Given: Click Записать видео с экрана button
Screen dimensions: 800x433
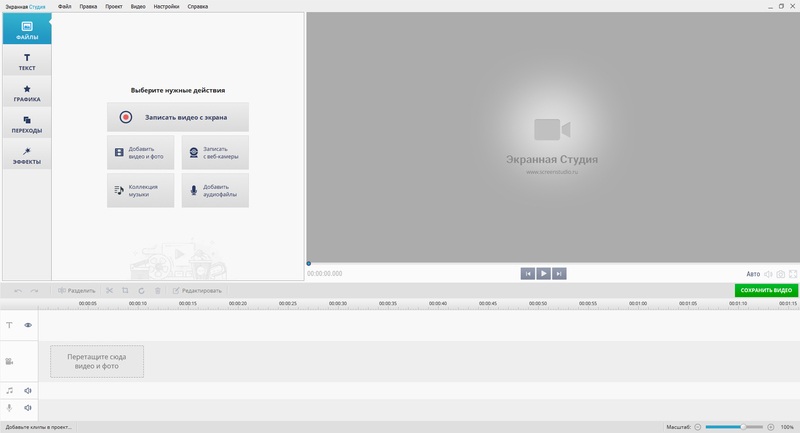Looking at the screenshot, I should (178, 117).
